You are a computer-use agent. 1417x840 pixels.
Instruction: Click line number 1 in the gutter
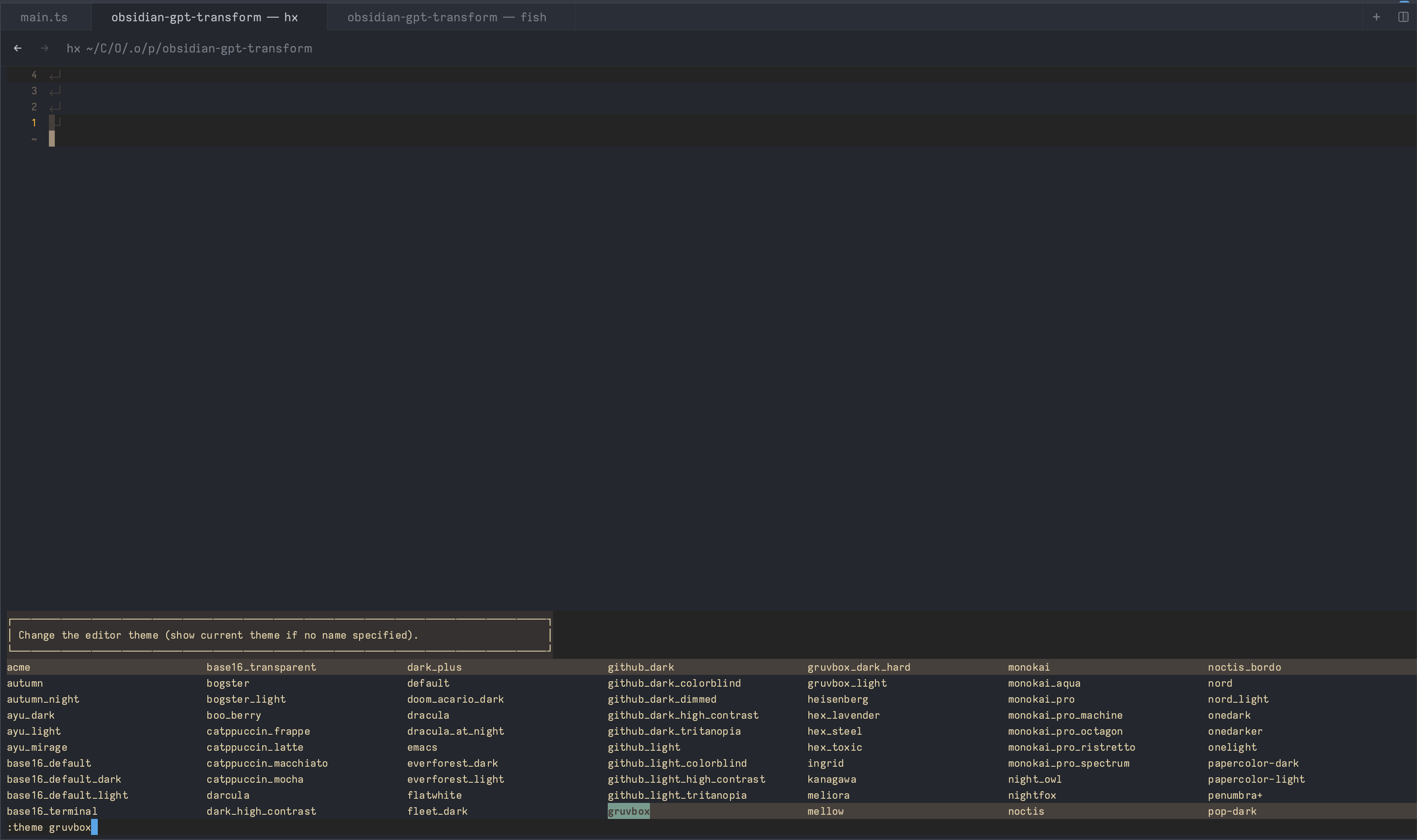click(x=34, y=122)
